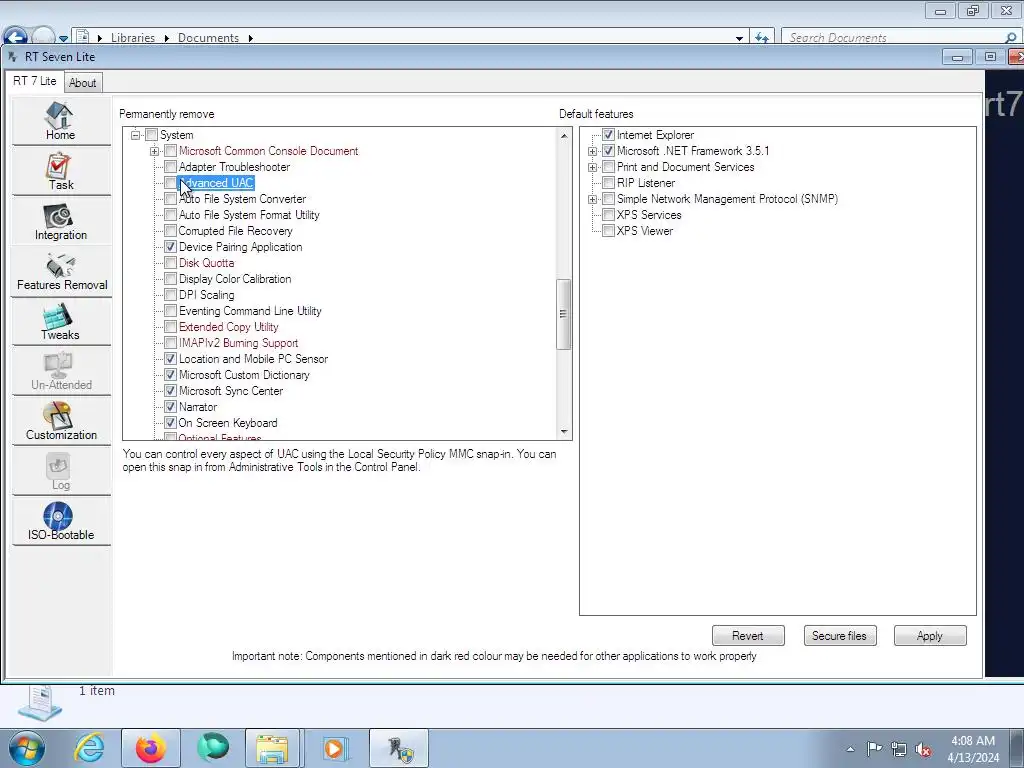The width and height of the screenshot is (1024, 768).
Task: Uncheck On Screen Keyboard checkbox
Action: point(170,423)
